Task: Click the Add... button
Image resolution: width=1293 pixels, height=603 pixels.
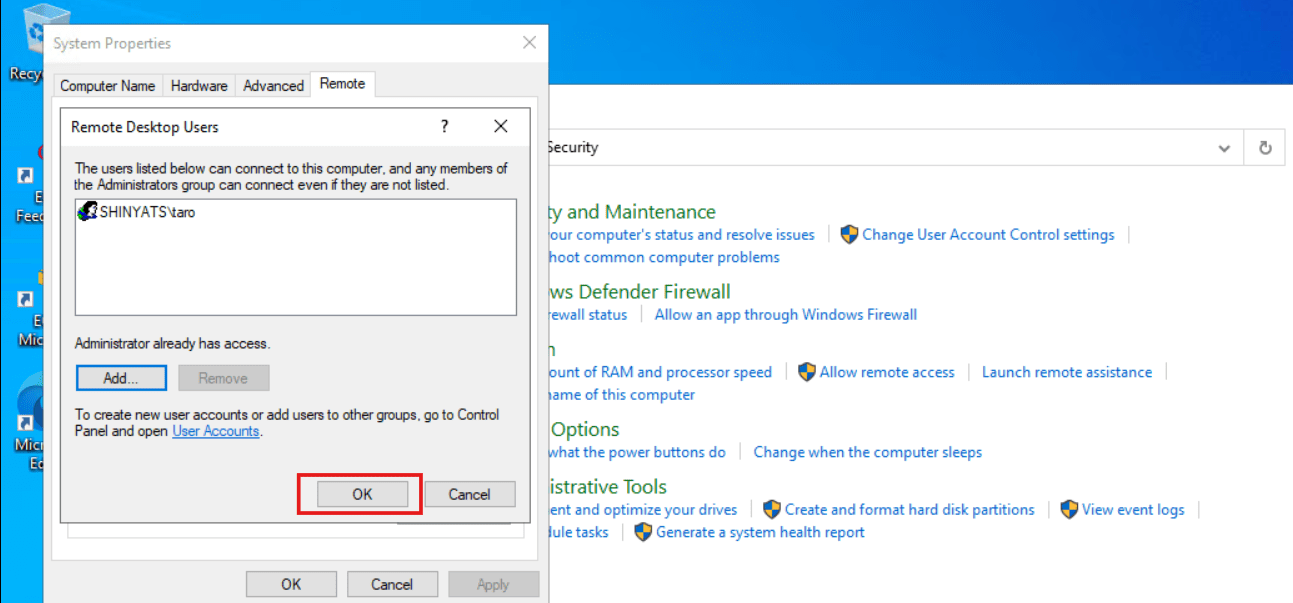Action: point(120,378)
